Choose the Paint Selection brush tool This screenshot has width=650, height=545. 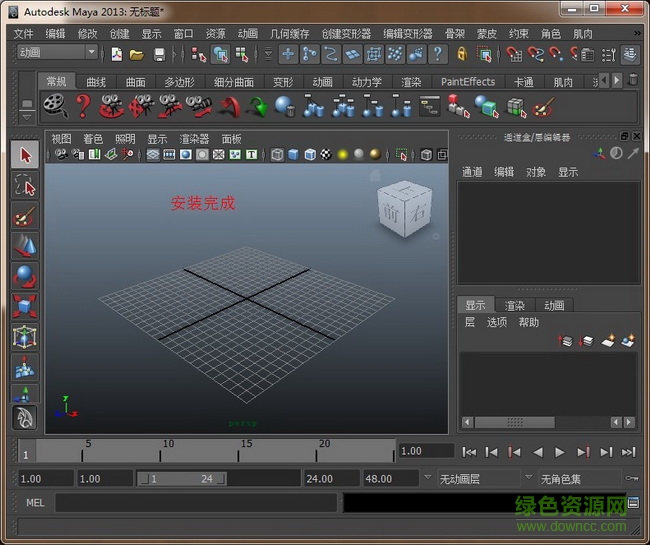[24, 216]
